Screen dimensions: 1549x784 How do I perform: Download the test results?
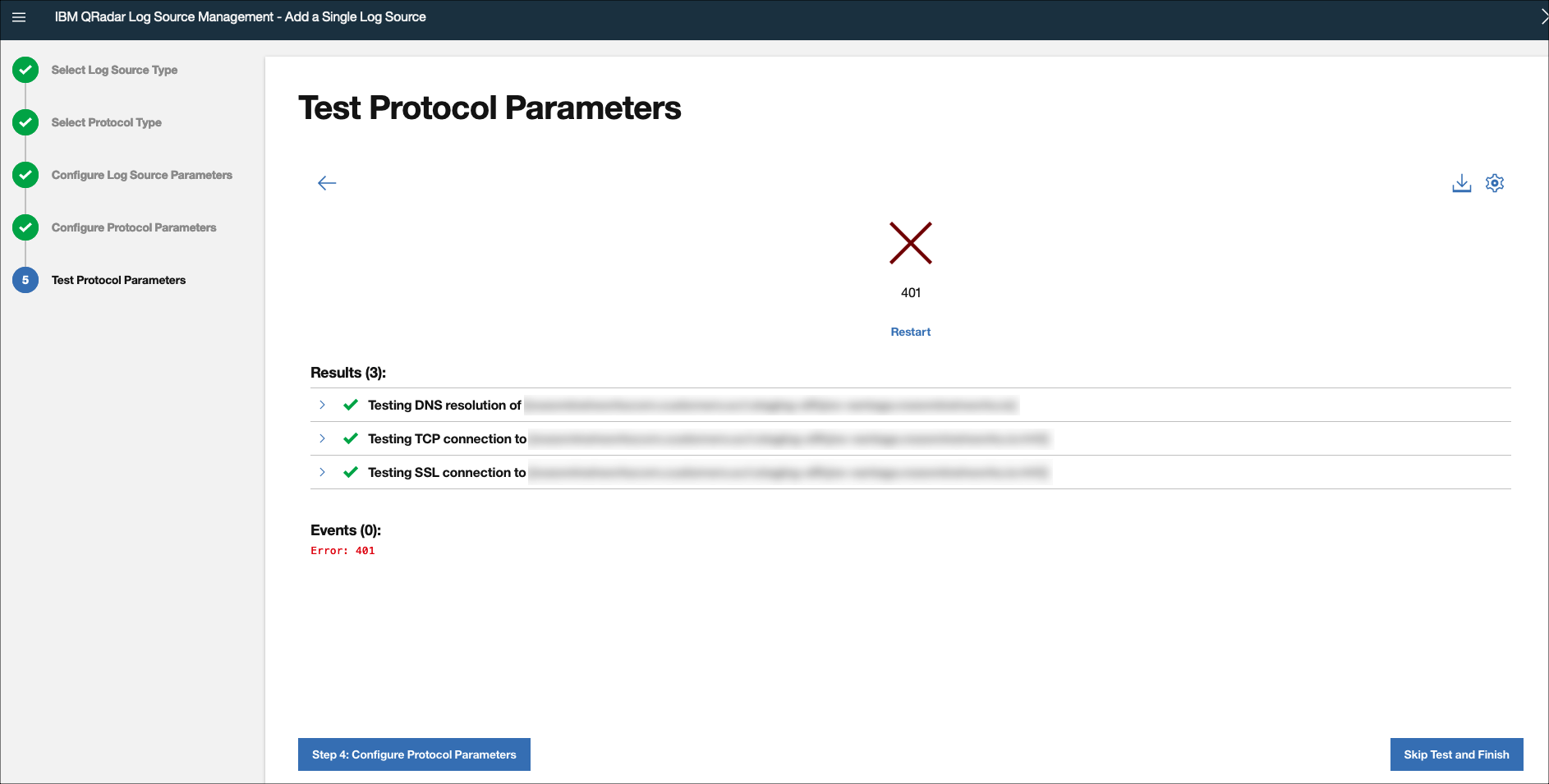pyautogui.click(x=1462, y=183)
